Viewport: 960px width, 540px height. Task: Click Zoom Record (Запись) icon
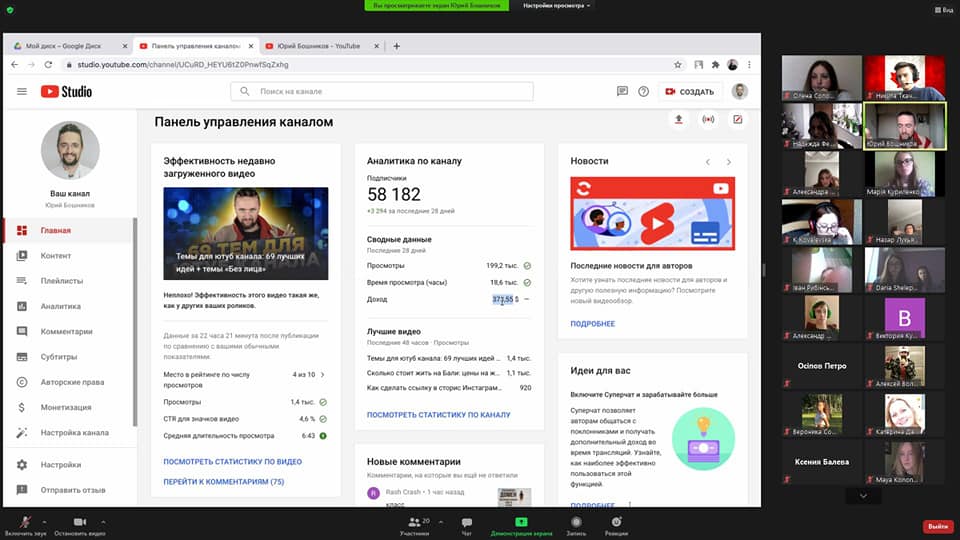576,525
